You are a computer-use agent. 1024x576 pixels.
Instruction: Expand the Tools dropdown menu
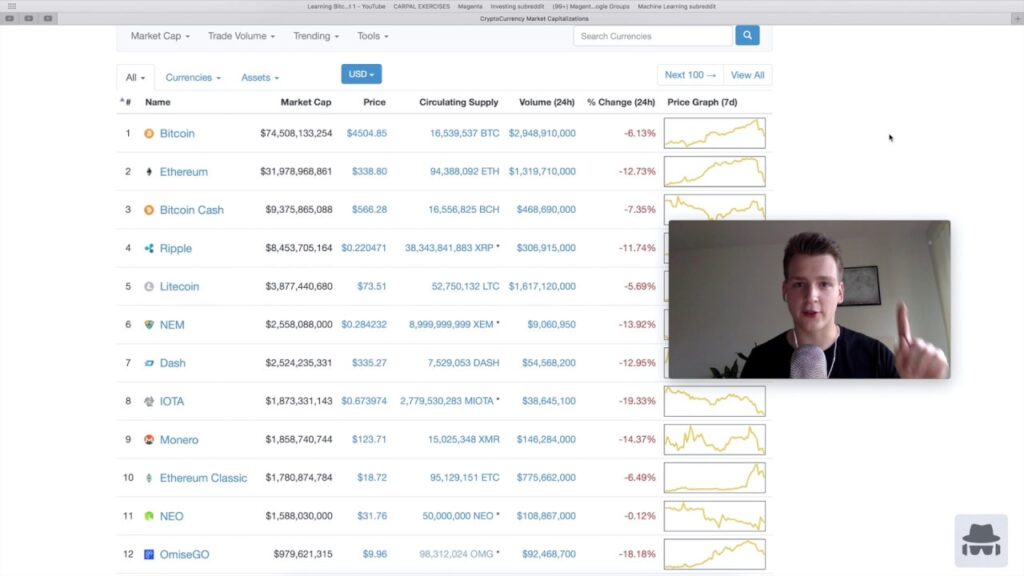click(372, 36)
